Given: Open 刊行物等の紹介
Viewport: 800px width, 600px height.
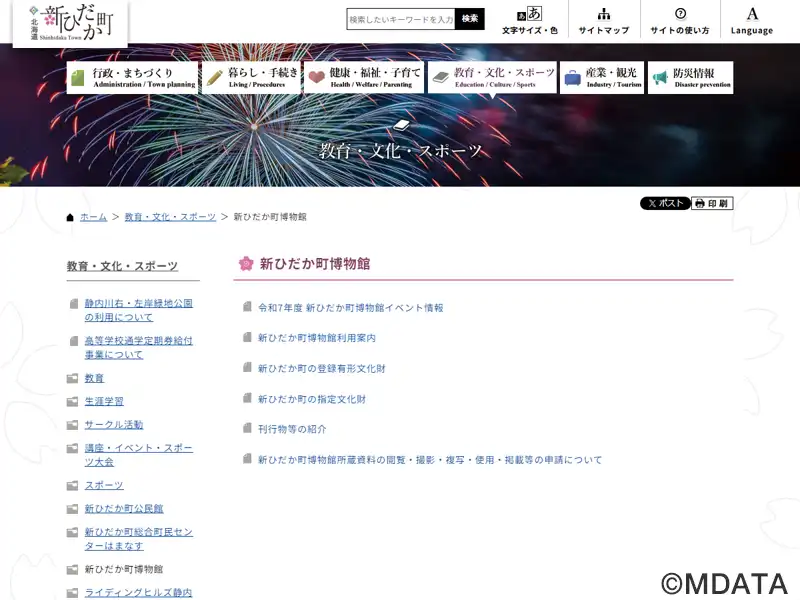Looking at the screenshot, I should (292, 429).
